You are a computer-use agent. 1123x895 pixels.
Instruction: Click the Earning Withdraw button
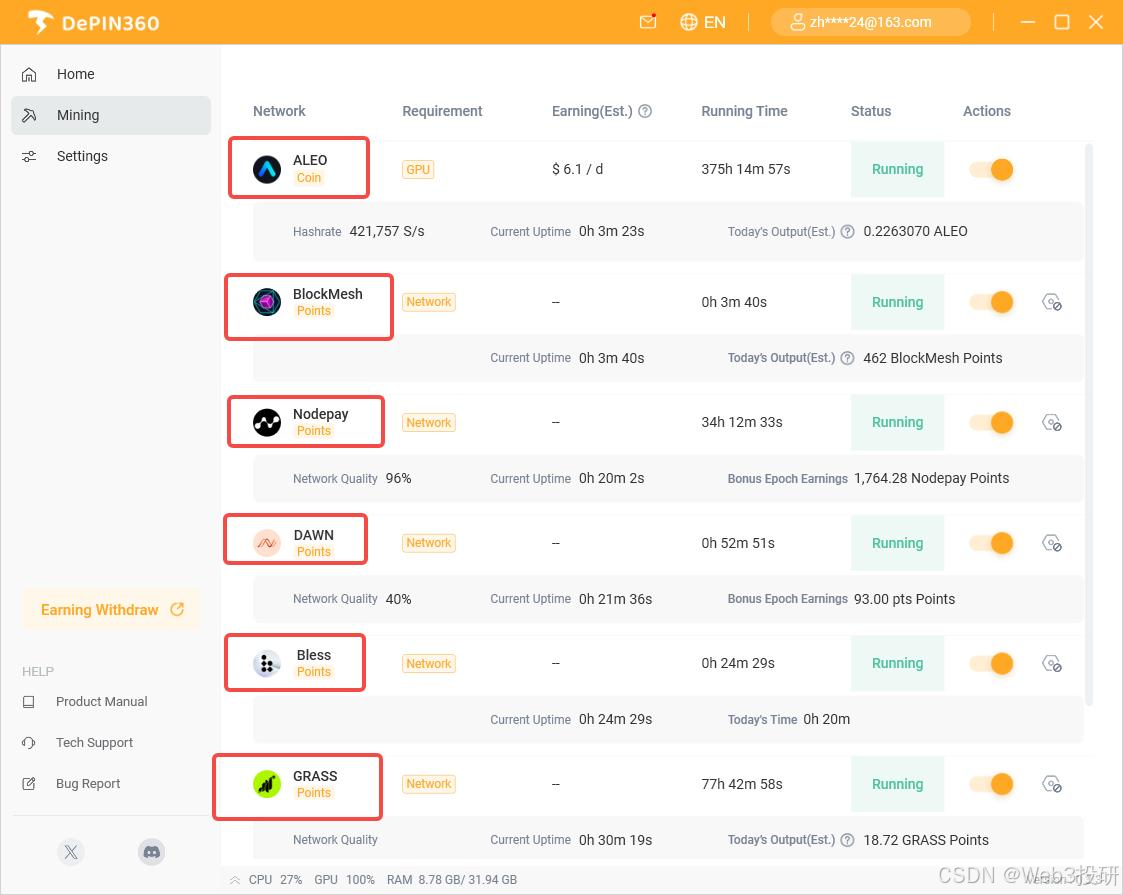[111, 609]
